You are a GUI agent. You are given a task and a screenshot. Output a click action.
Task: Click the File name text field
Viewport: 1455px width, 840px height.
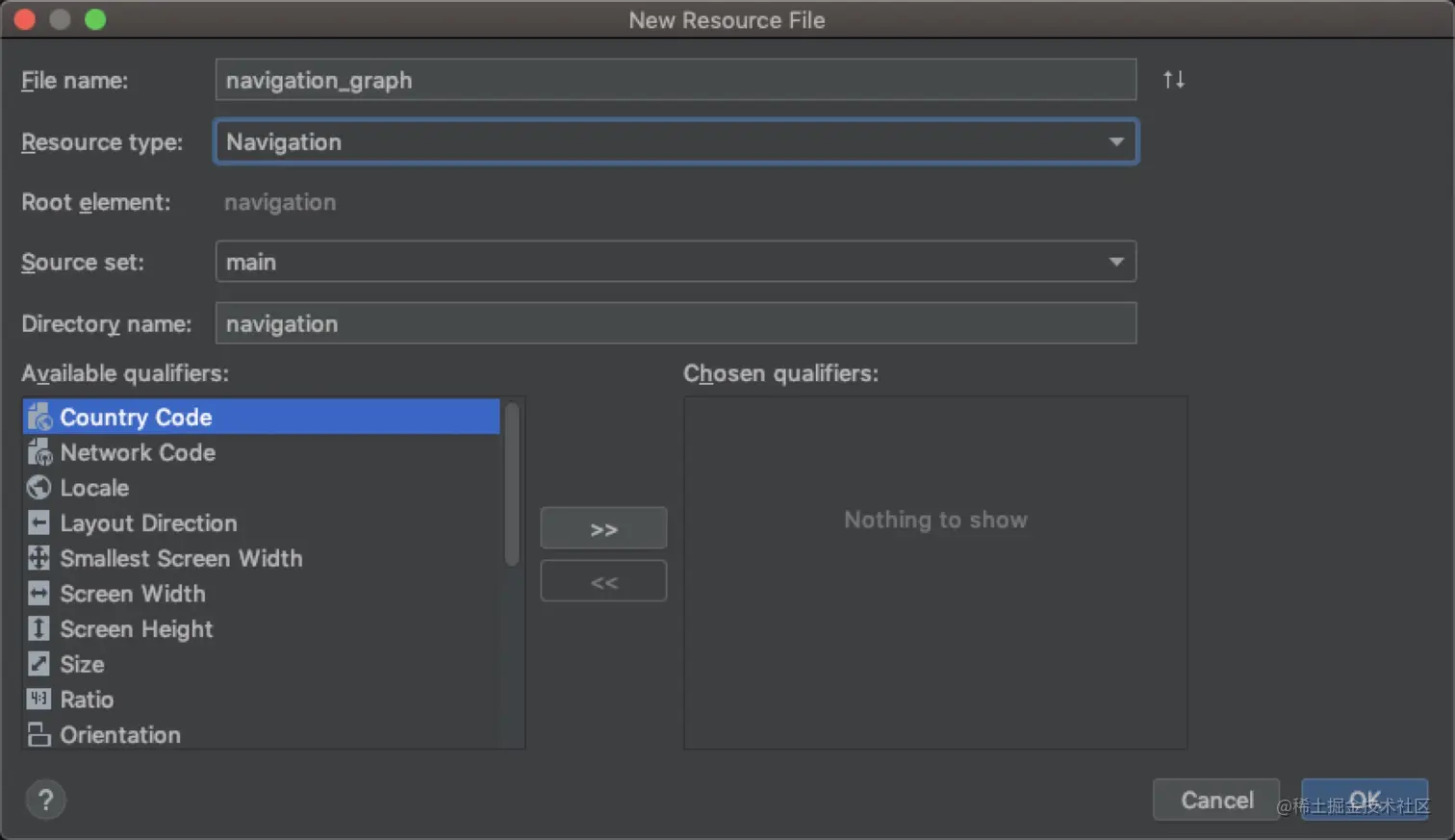point(676,80)
